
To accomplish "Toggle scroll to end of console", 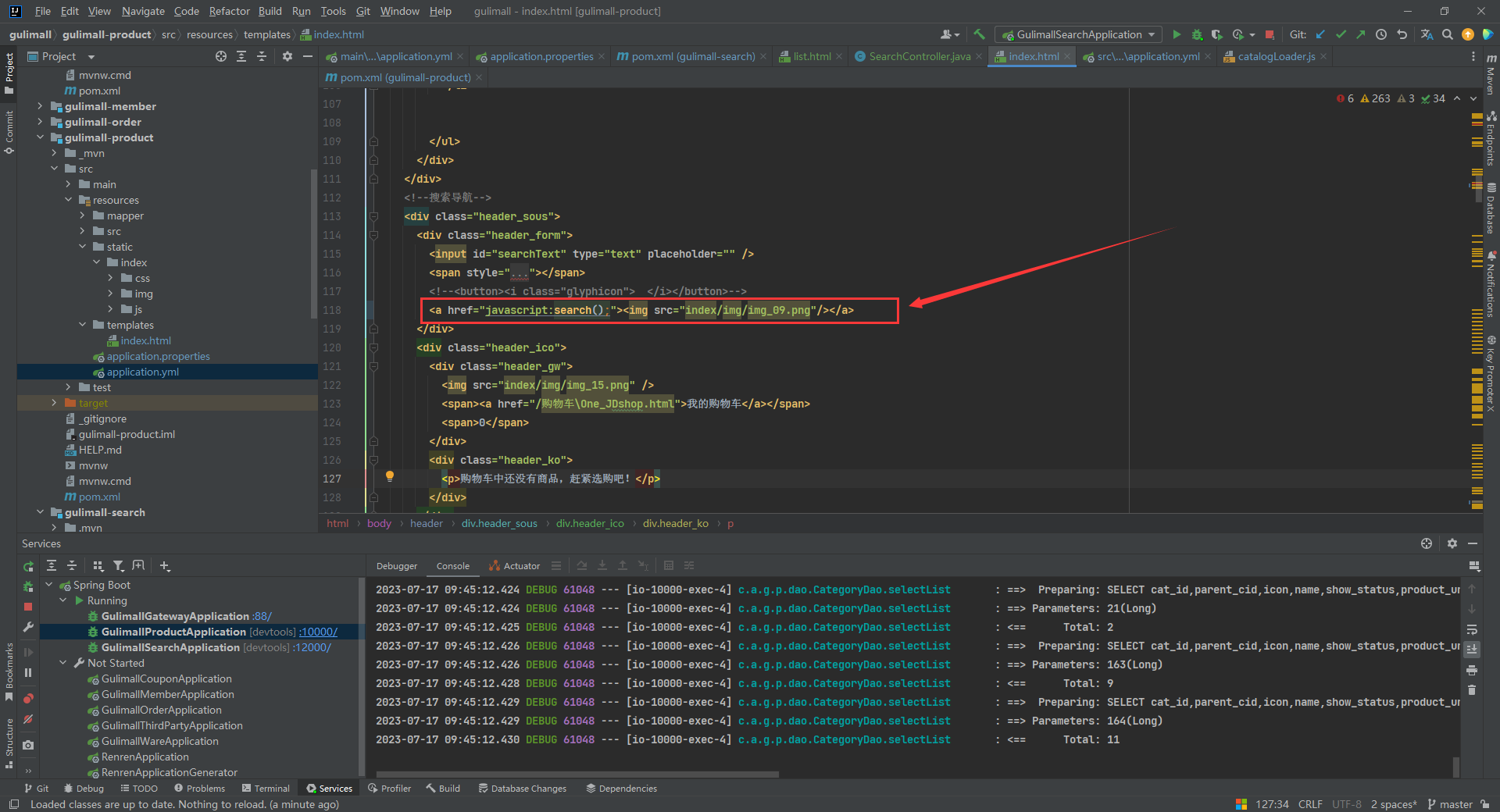I will click(x=1472, y=649).
